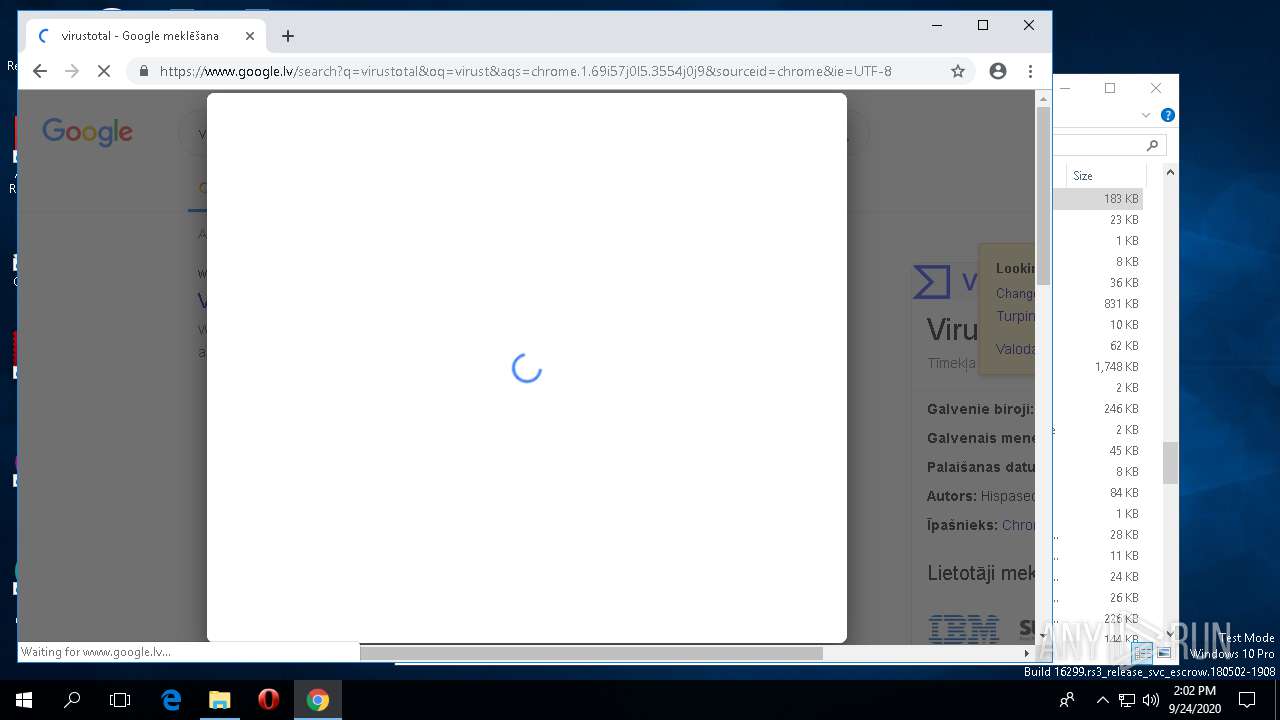Open the Action Center notifications icon
Viewport: 1280px width, 720px height.
[x=1247, y=700]
